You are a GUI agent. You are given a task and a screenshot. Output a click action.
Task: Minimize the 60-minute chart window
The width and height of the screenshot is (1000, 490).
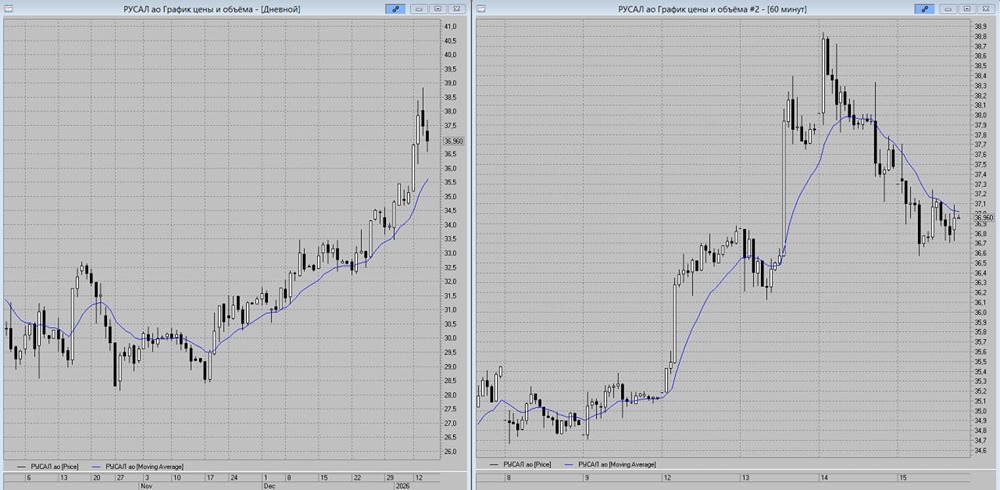948,9
